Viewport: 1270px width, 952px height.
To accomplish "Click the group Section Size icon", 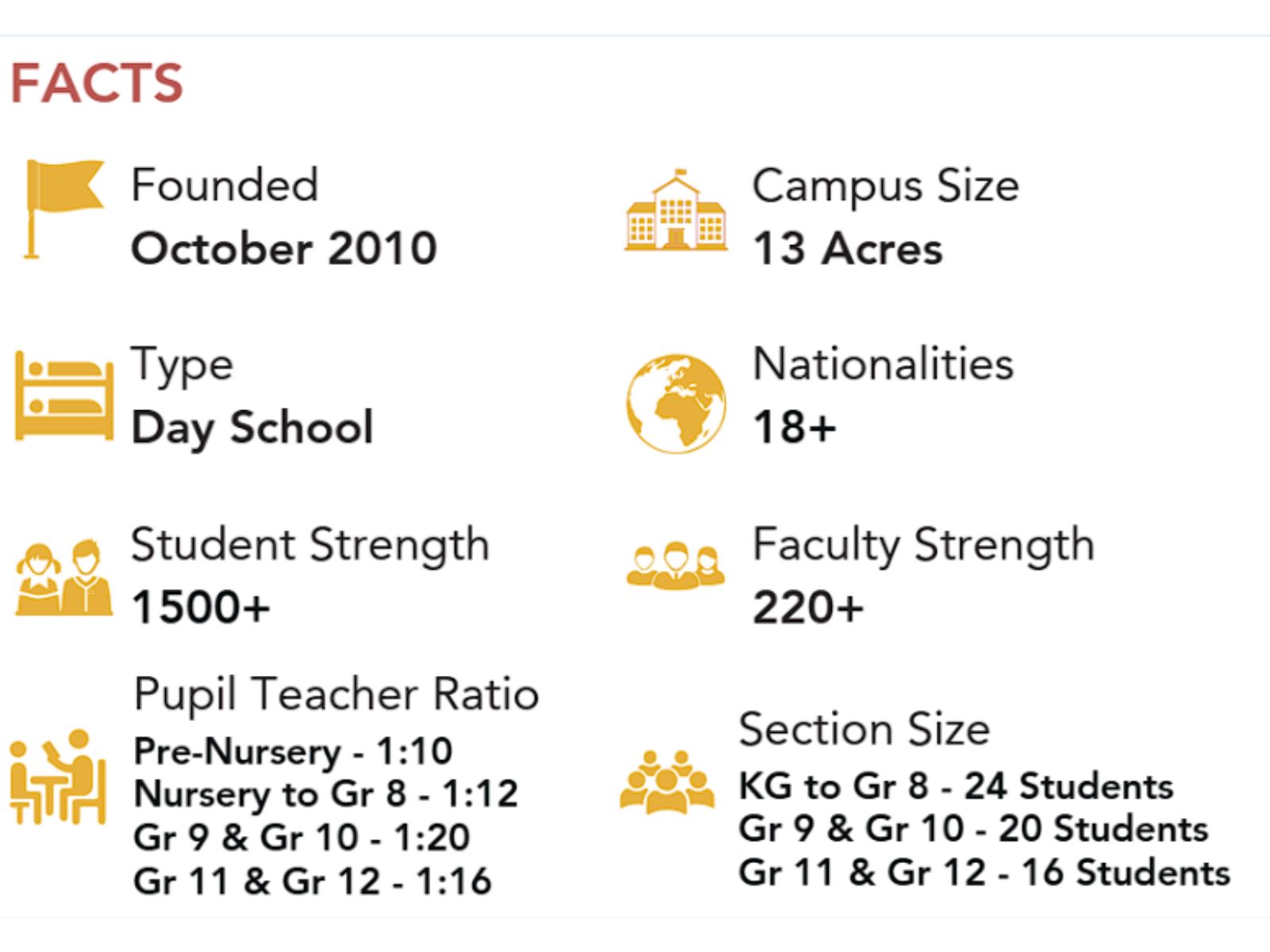I will 666,782.
